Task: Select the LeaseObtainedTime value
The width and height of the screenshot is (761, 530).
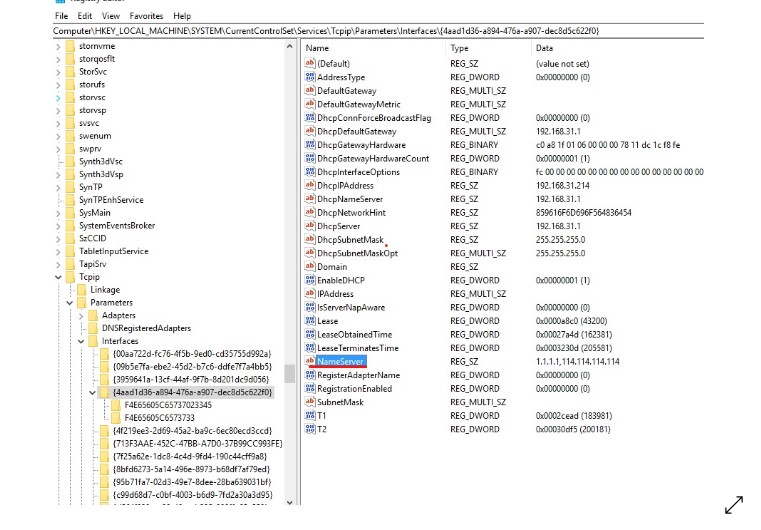Action: click(x=354, y=334)
